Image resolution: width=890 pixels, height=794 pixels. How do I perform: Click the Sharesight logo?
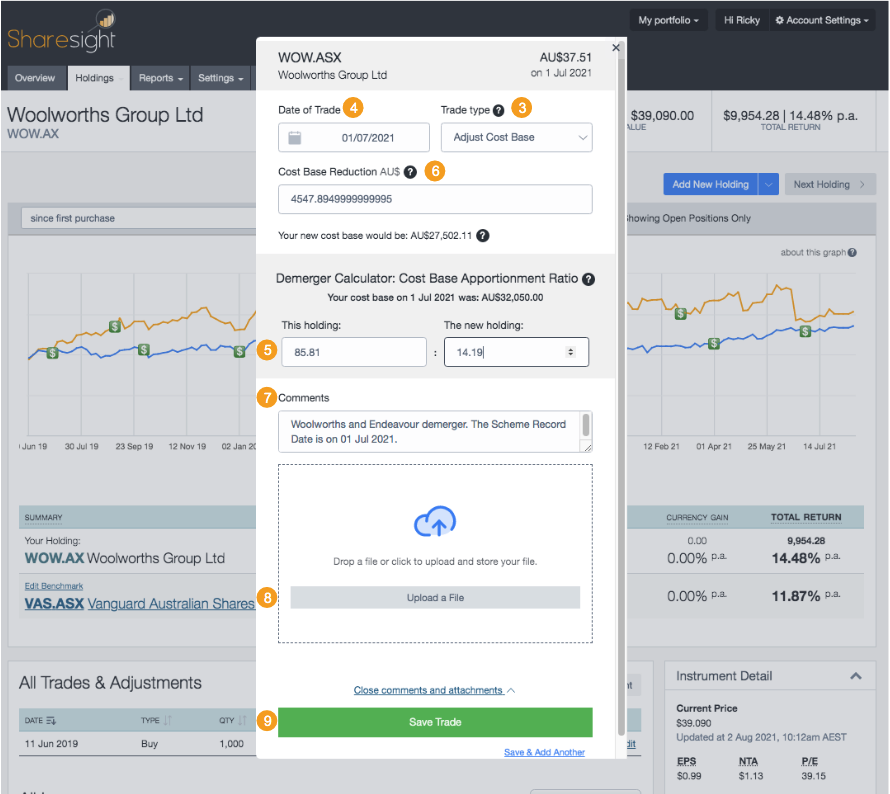click(61, 32)
